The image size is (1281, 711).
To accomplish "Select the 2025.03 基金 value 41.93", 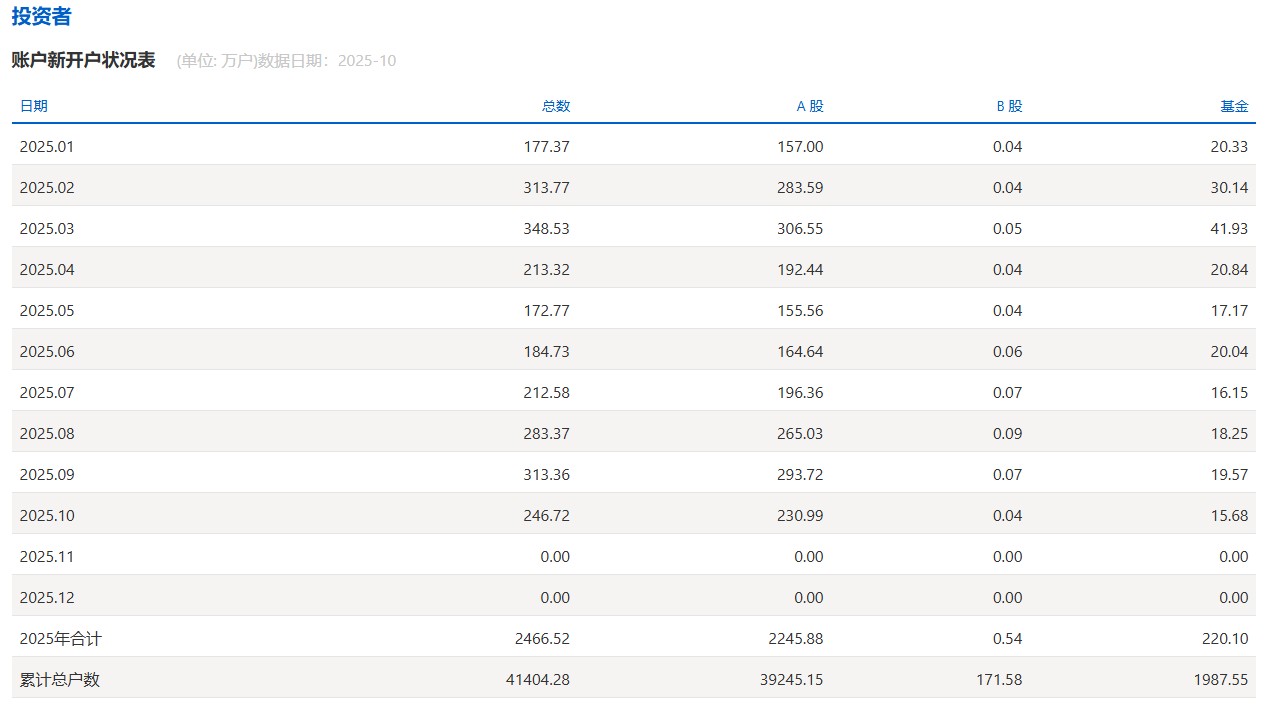I will (1229, 229).
